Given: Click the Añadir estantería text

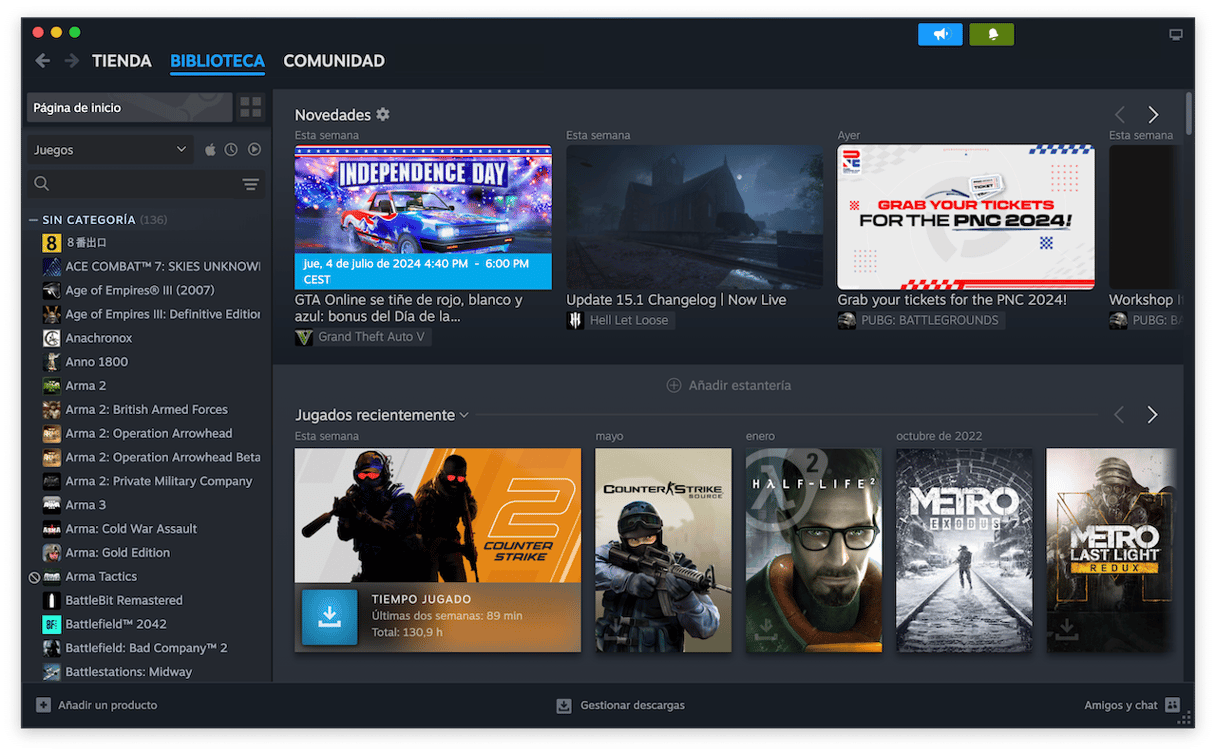Looking at the screenshot, I should tap(740, 385).
